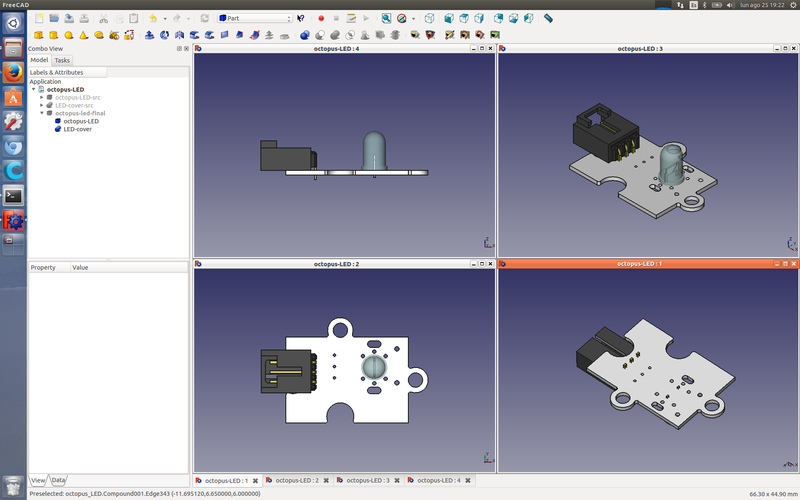Click the red macro record button
The image size is (800, 500).
pos(321,18)
